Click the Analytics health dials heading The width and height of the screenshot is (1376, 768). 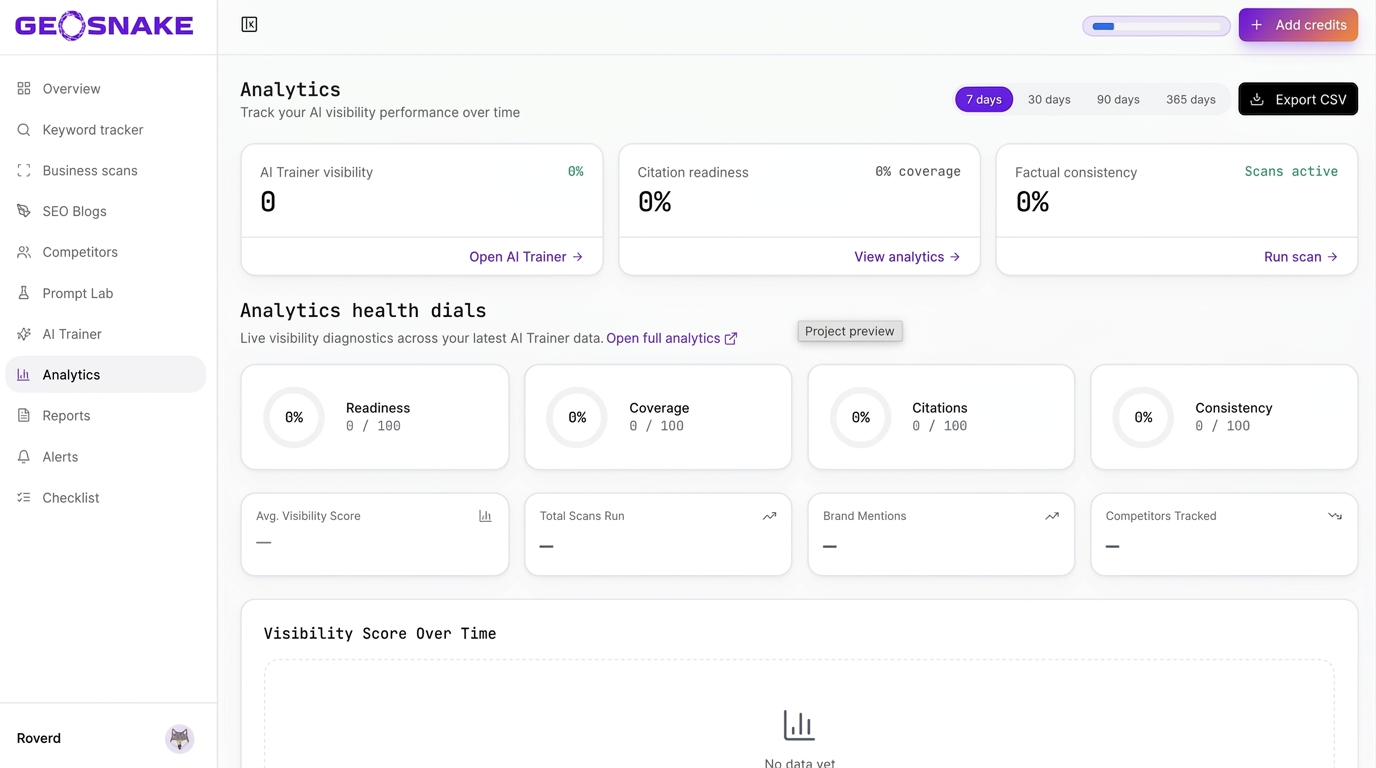(x=363, y=310)
